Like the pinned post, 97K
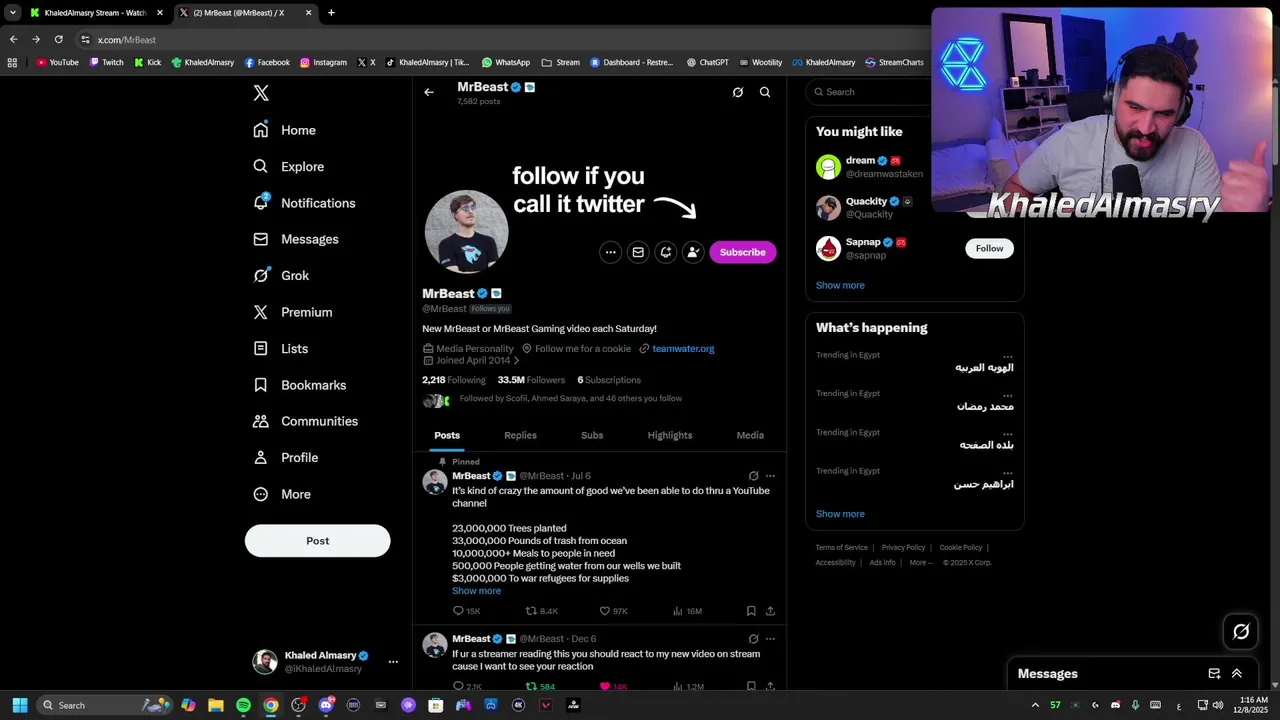Image resolution: width=1280 pixels, height=720 pixels. coord(613,611)
